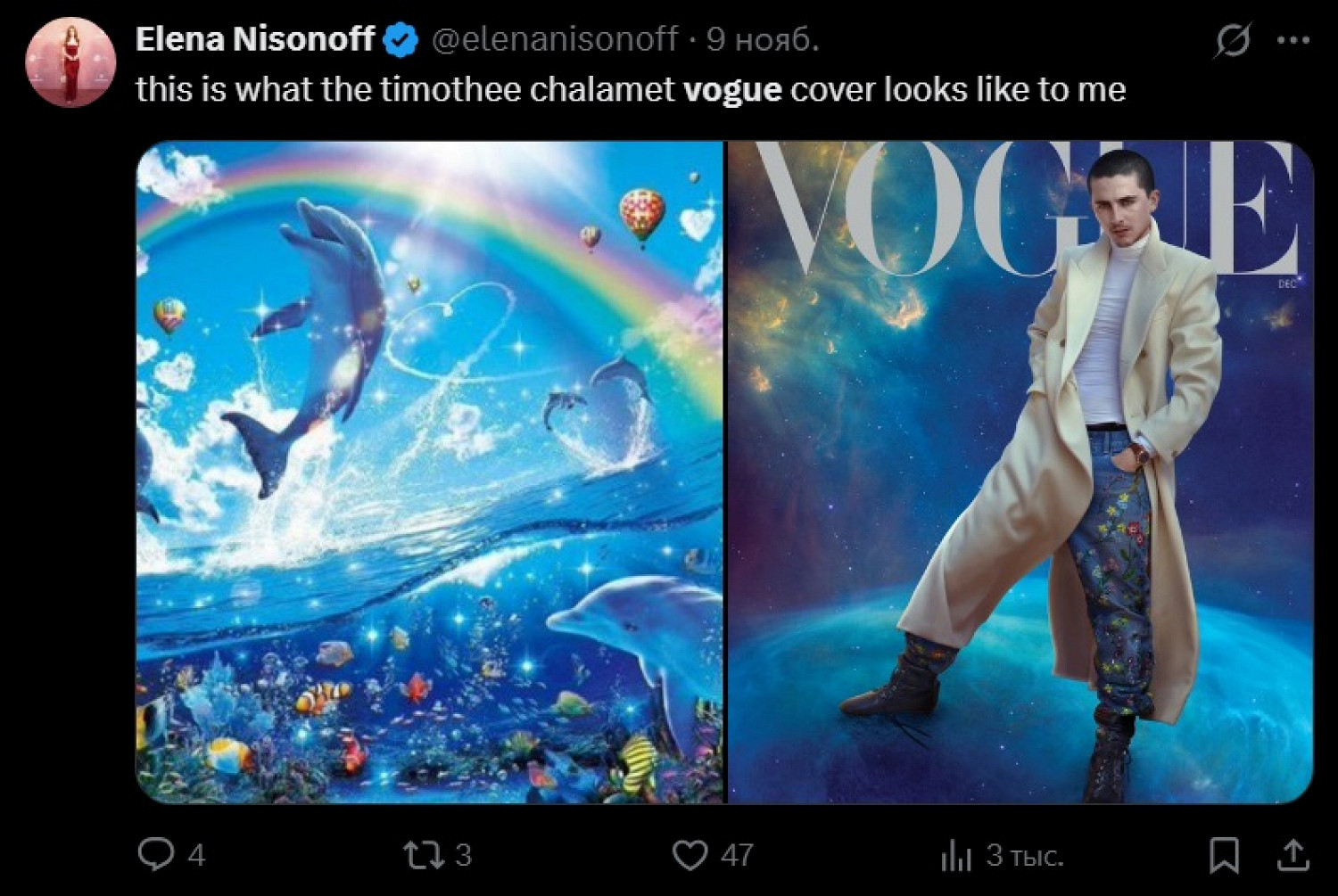
Task: Open the dolphin and rainbow image
Action: pos(429,472)
